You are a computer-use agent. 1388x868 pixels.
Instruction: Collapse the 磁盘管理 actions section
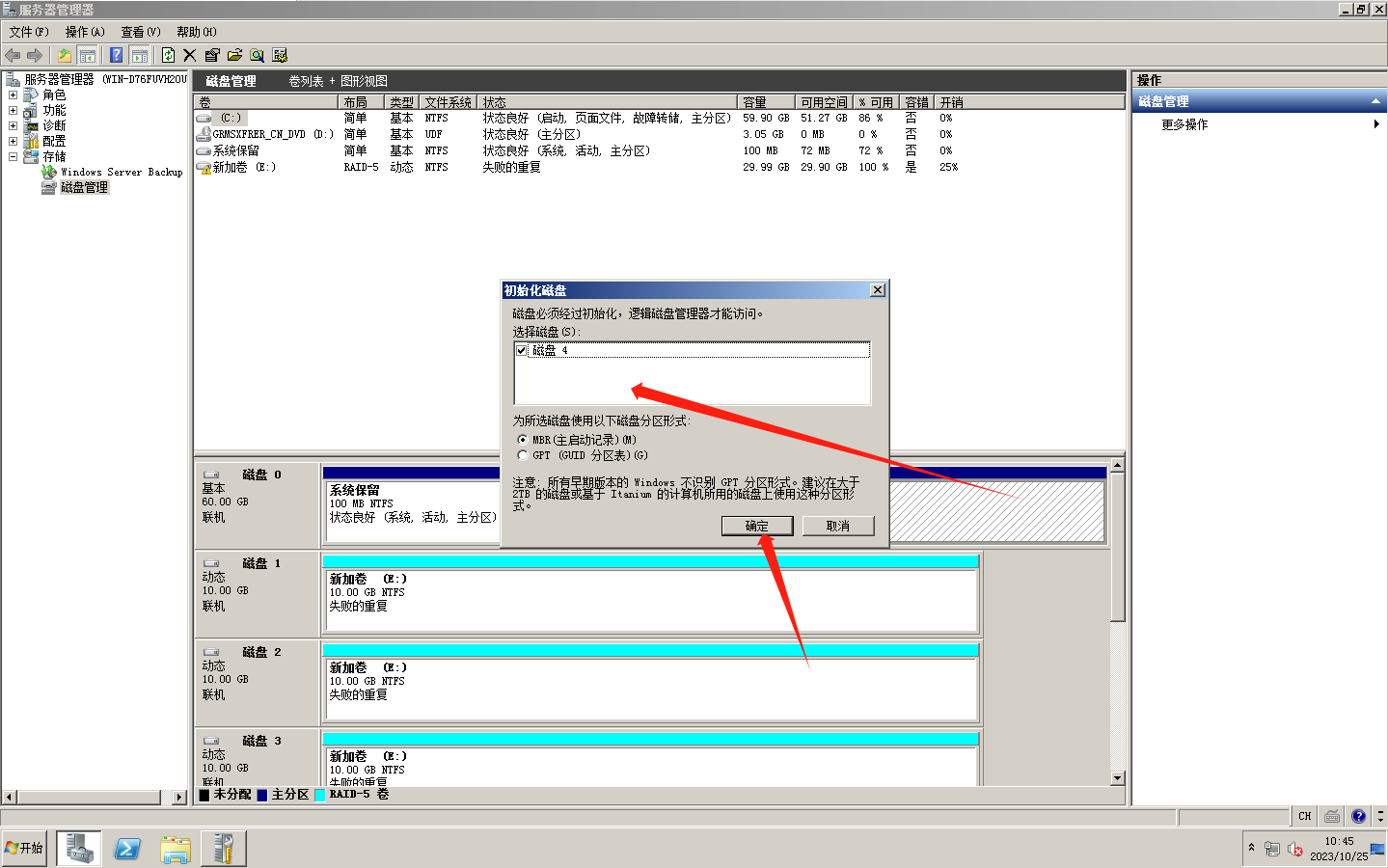point(1375,101)
